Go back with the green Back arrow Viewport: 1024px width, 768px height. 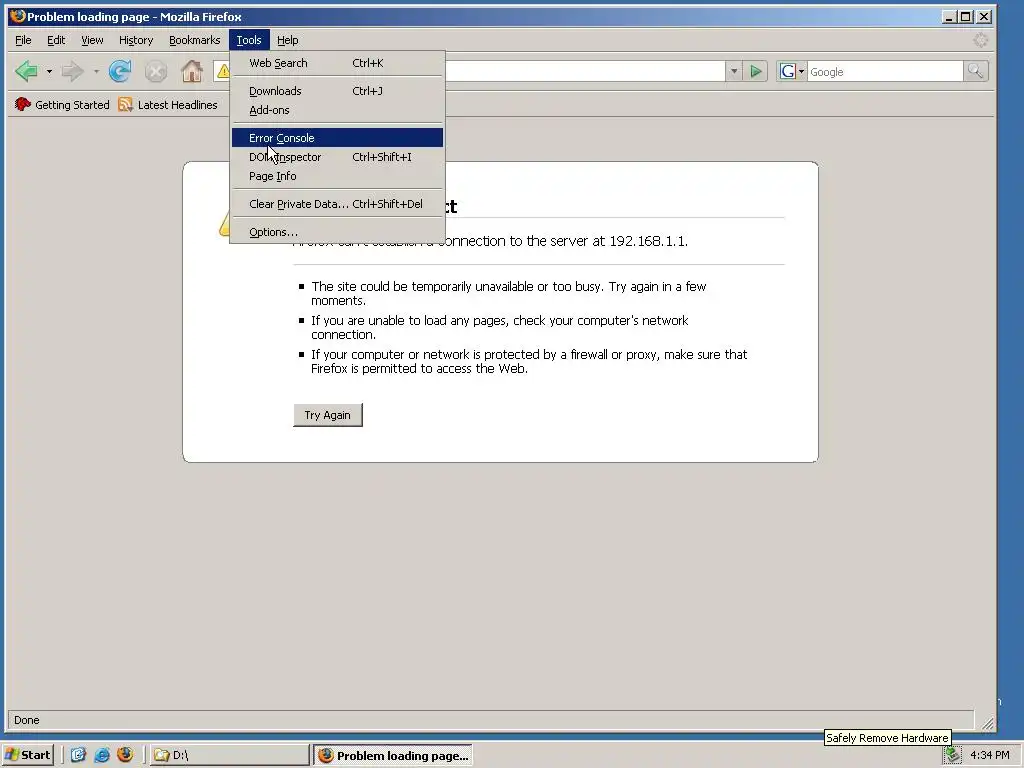pyautogui.click(x=27, y=71)
